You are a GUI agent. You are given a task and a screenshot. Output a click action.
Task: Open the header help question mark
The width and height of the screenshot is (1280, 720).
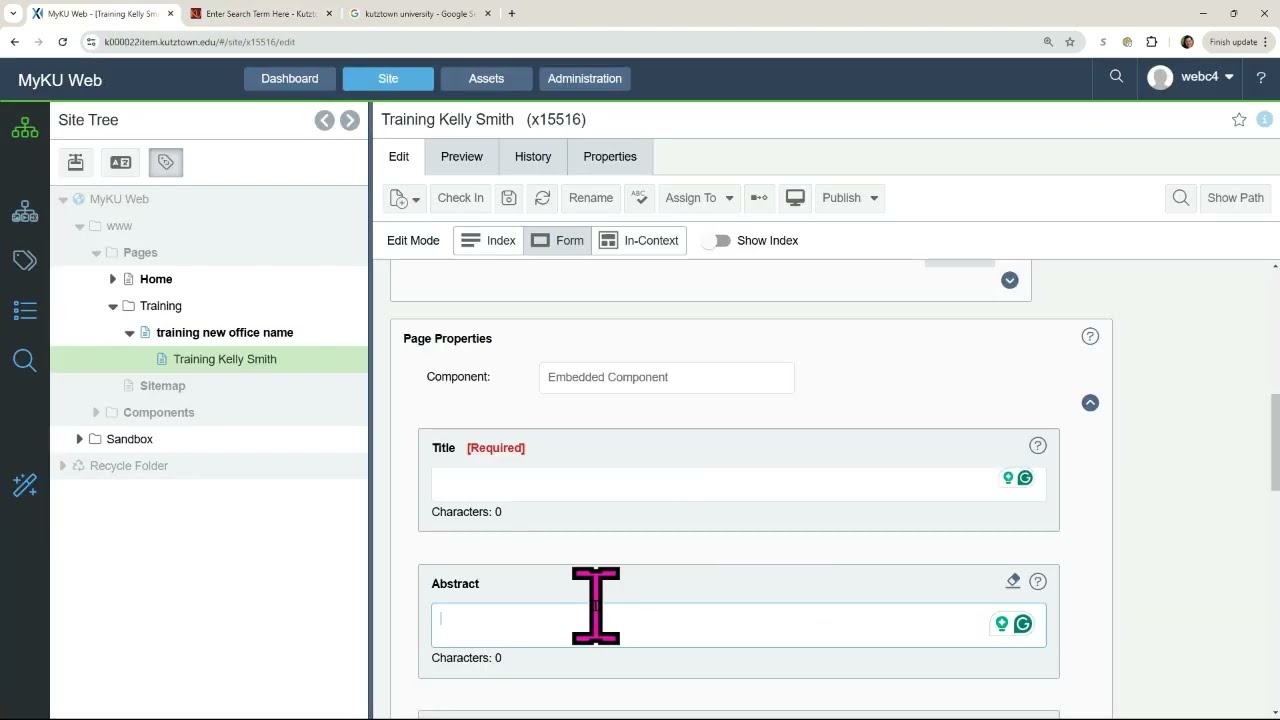[x=1261, y=77]
